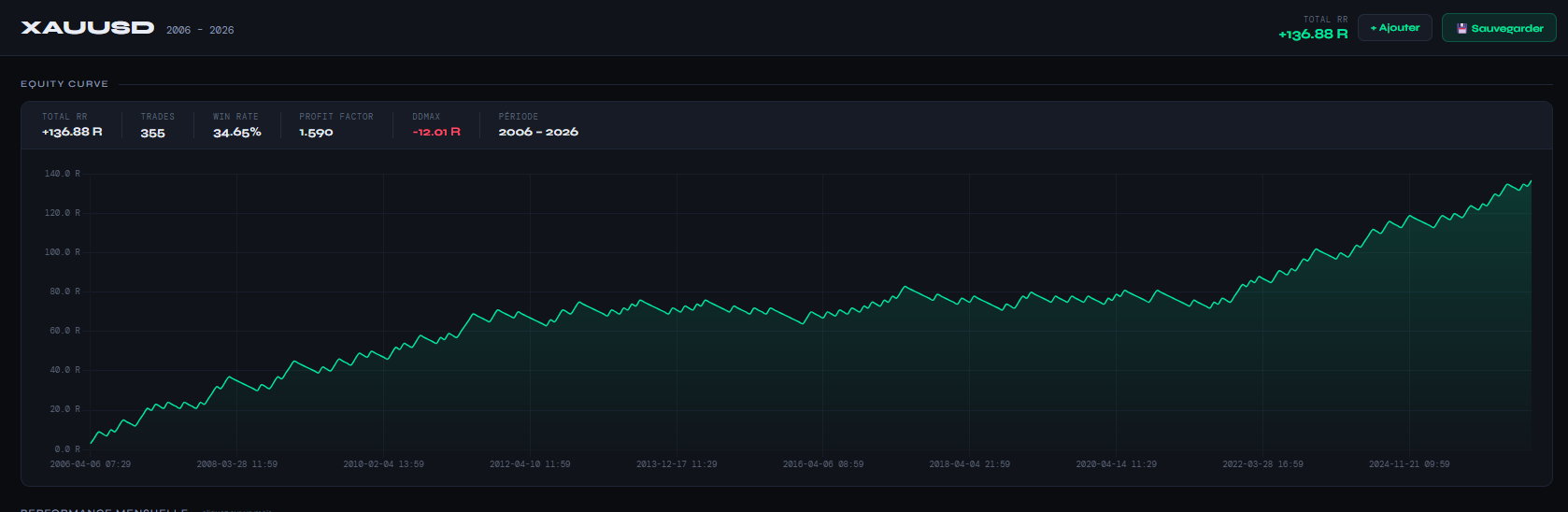Image resolution: width=1568 pixels, height=512 pixels.
Task: Click the 2016-04-06 08:59 date label
Action: click(823, 464)
